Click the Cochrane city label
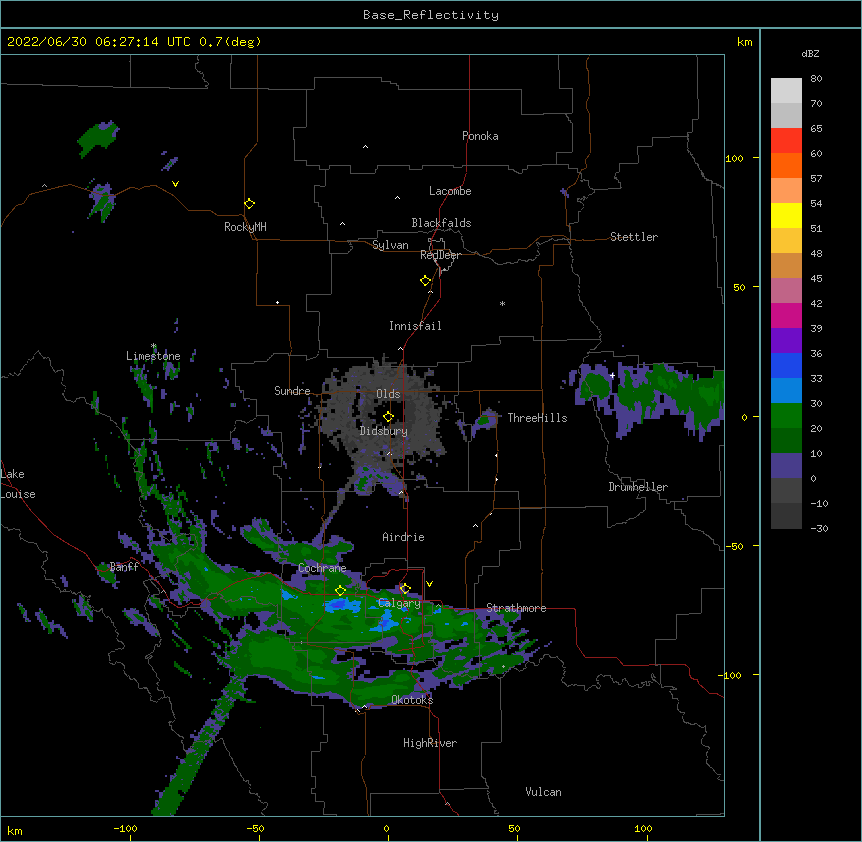The image size is (862, 842). pyautogui.click(x=322, y=568)
